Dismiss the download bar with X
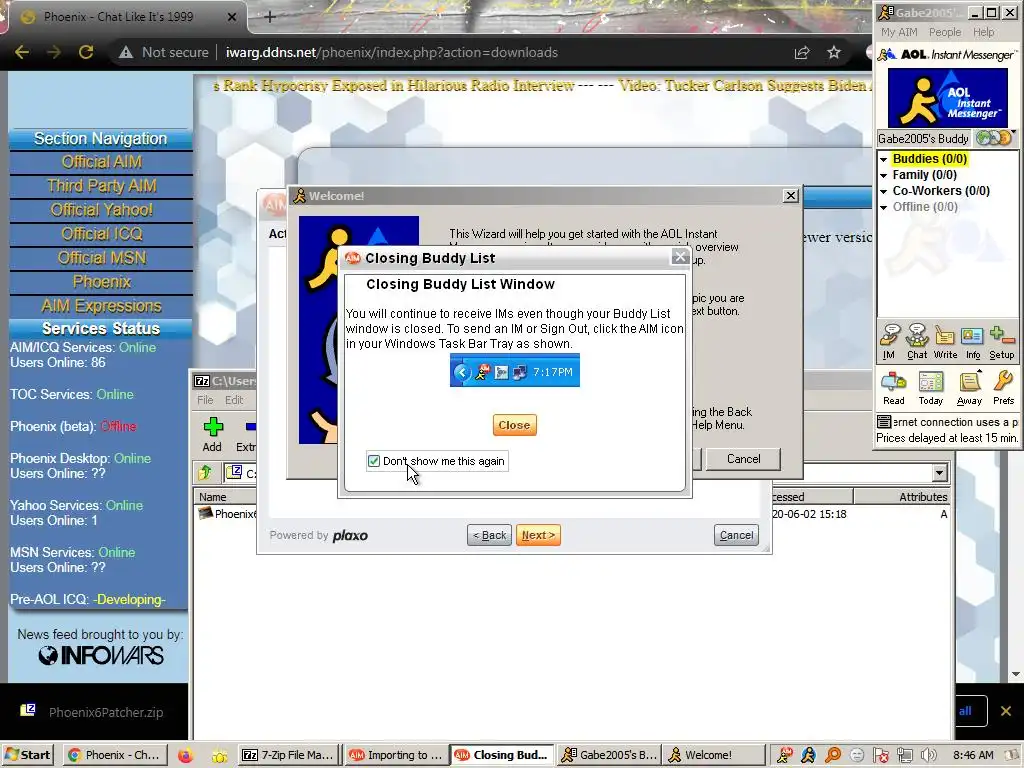 [x=1006, y=711]
